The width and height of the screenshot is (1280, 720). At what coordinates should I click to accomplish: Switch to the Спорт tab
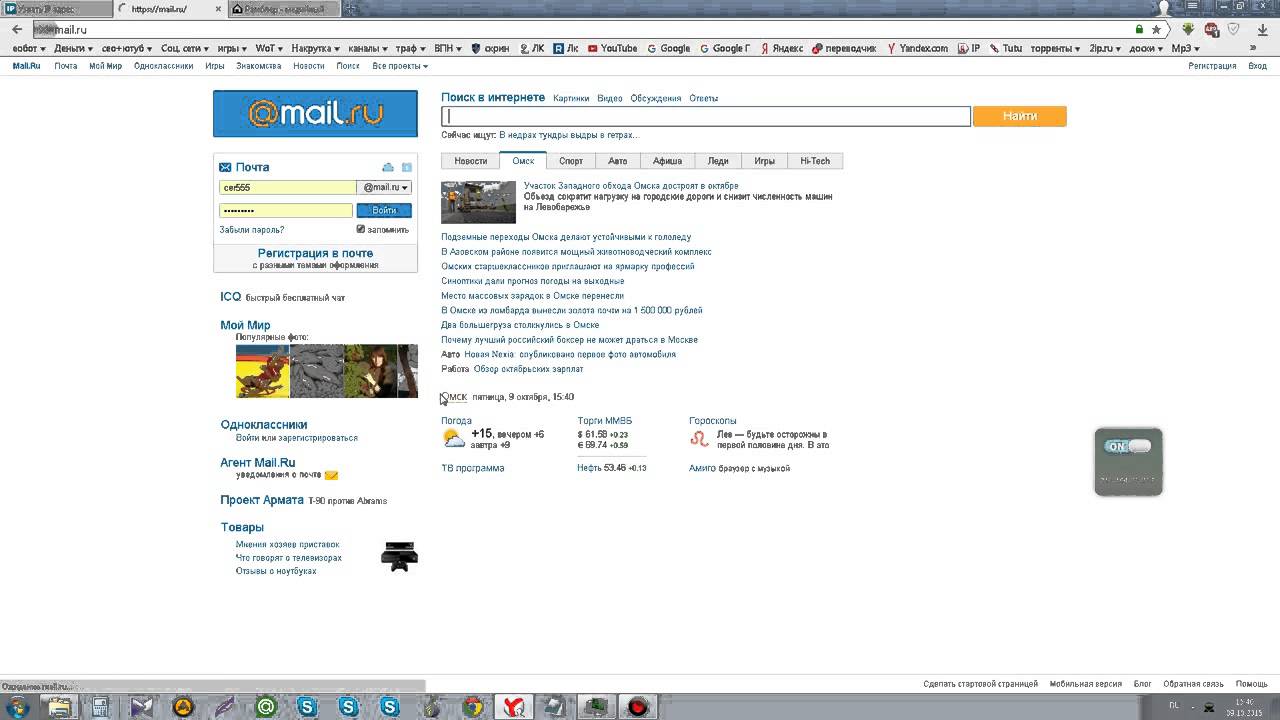point(571,161)
